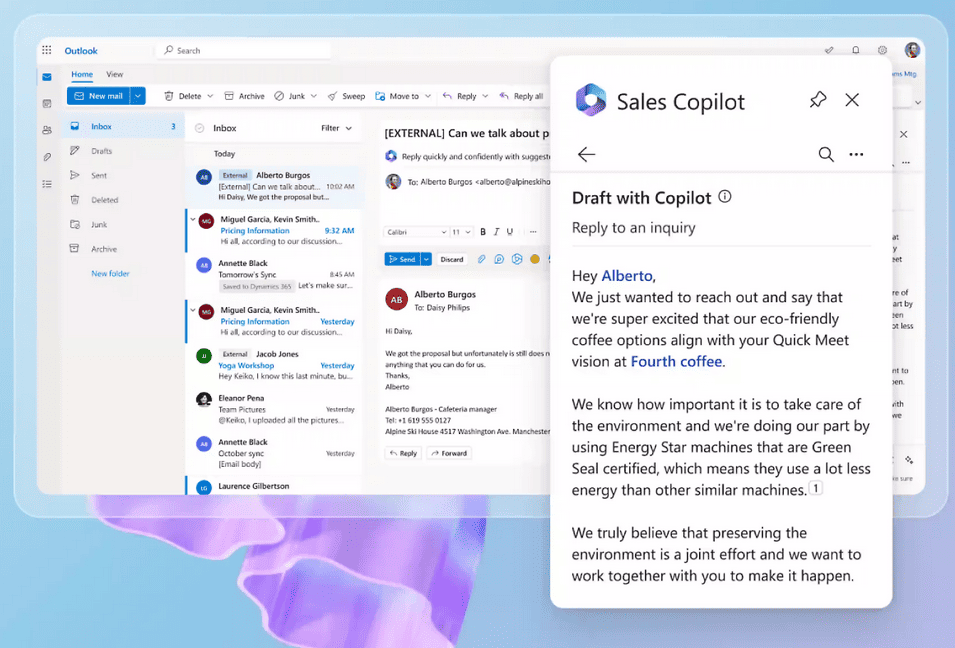
Task: Open account profile picture
Action: (x=912, y=50)
